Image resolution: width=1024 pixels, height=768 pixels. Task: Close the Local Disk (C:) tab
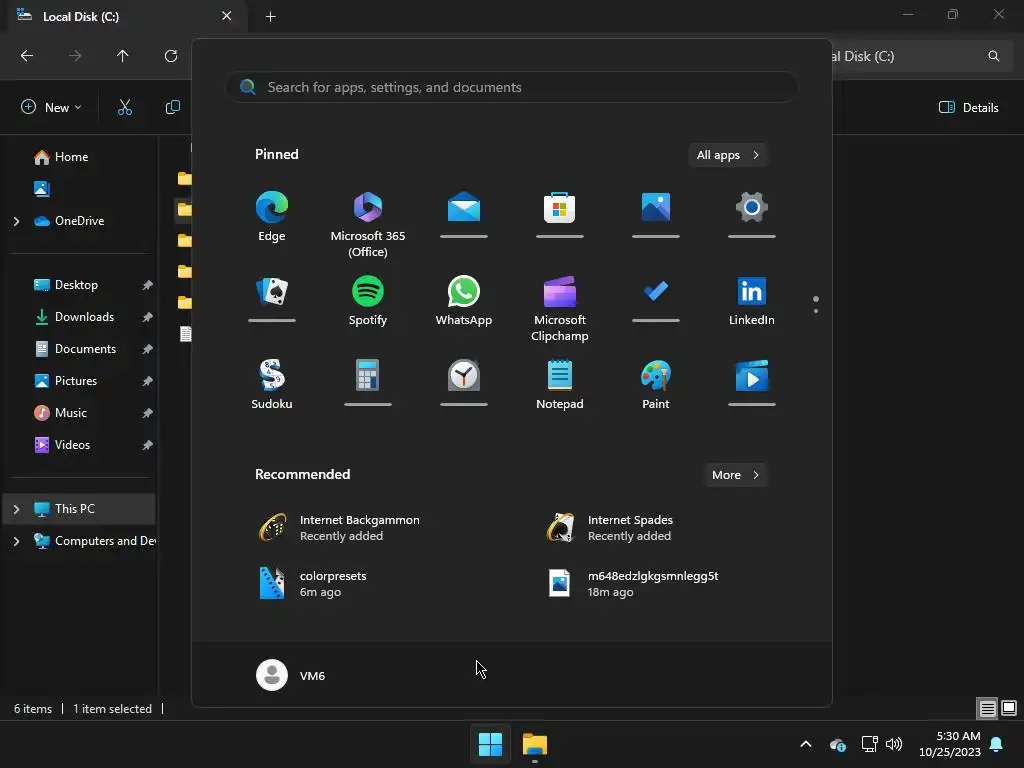(x=227, y=16)
